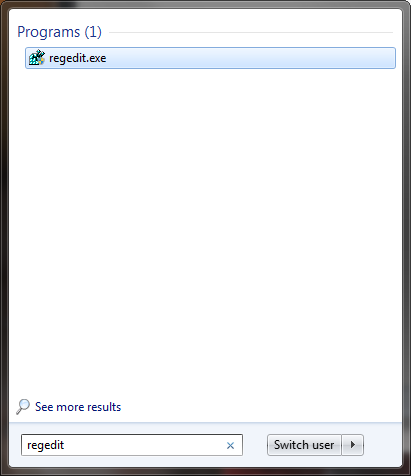Click the regedit.exe file name text
The height and width of the screenshot is (476, 411).
click(78, 58)
